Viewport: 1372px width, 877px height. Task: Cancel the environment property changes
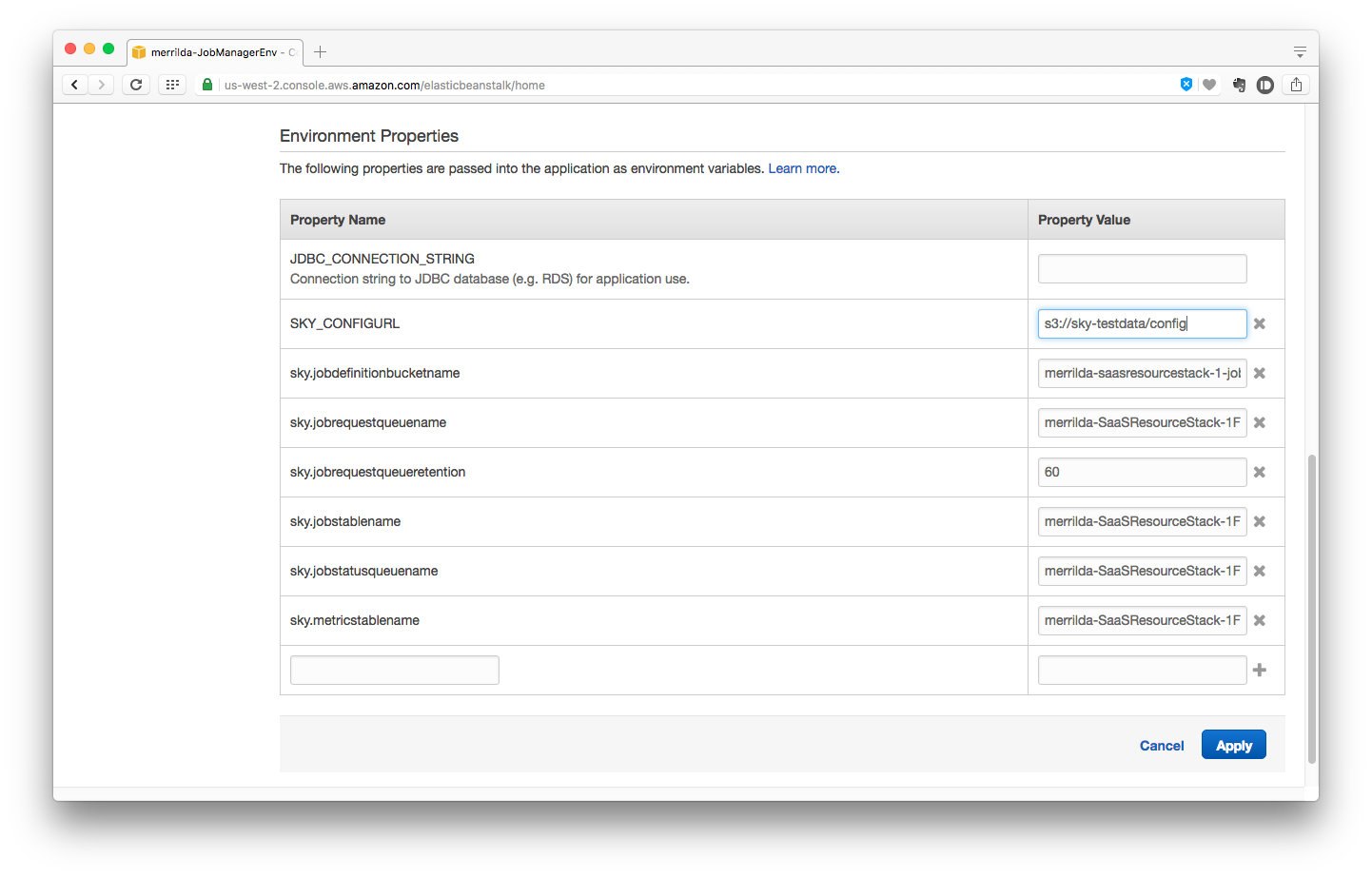click(x=1162, y=746)
